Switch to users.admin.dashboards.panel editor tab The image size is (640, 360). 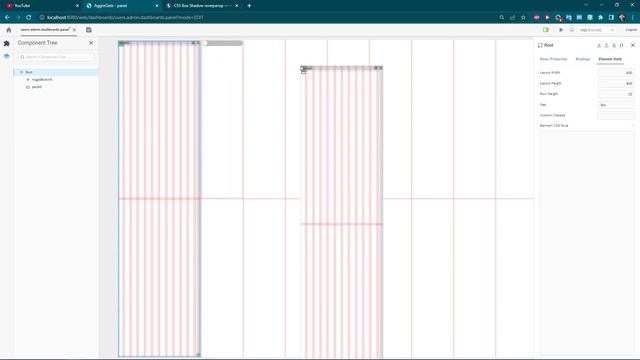coord(45,29)
